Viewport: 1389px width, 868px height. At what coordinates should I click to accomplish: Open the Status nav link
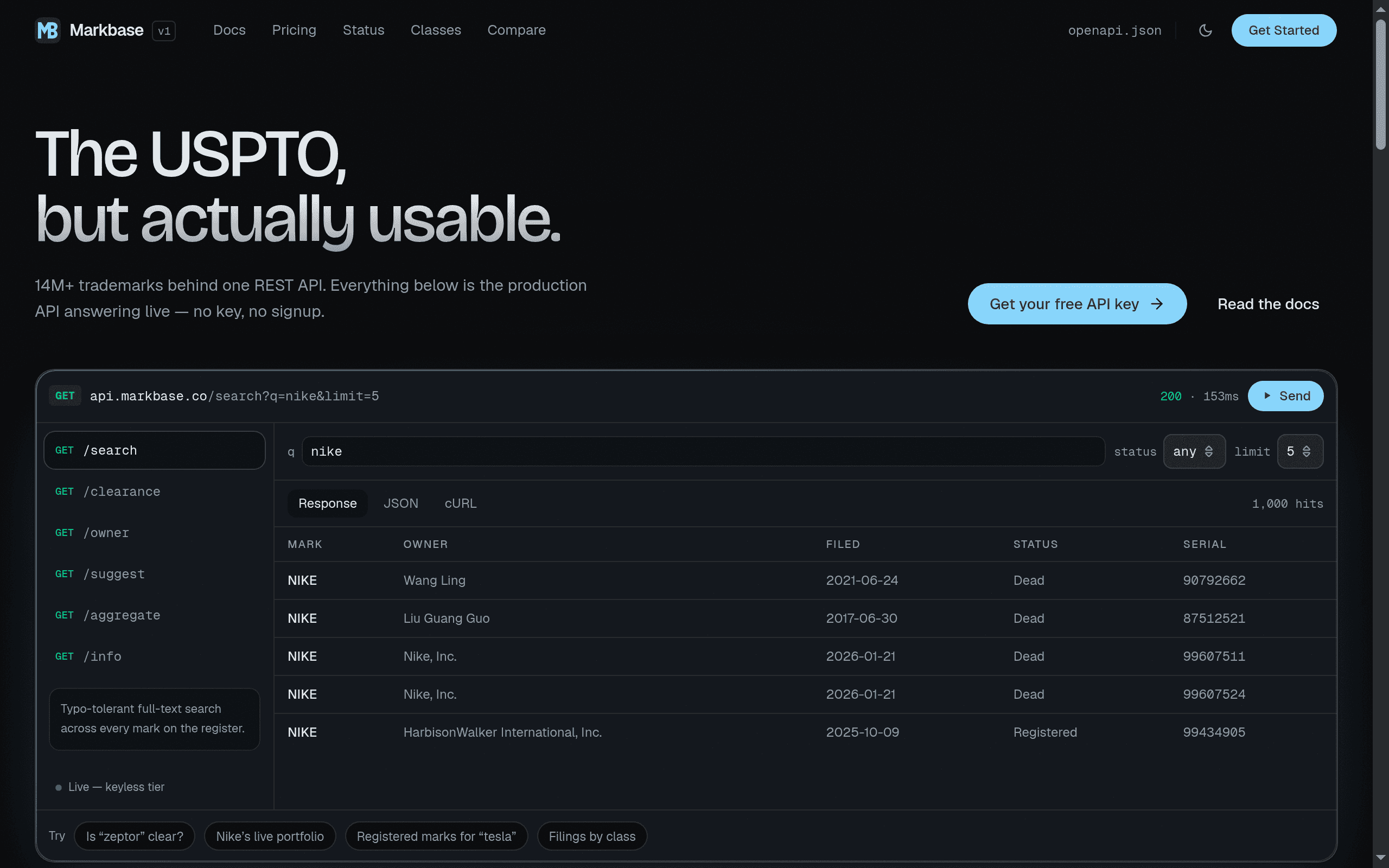(x=364, y=30)
